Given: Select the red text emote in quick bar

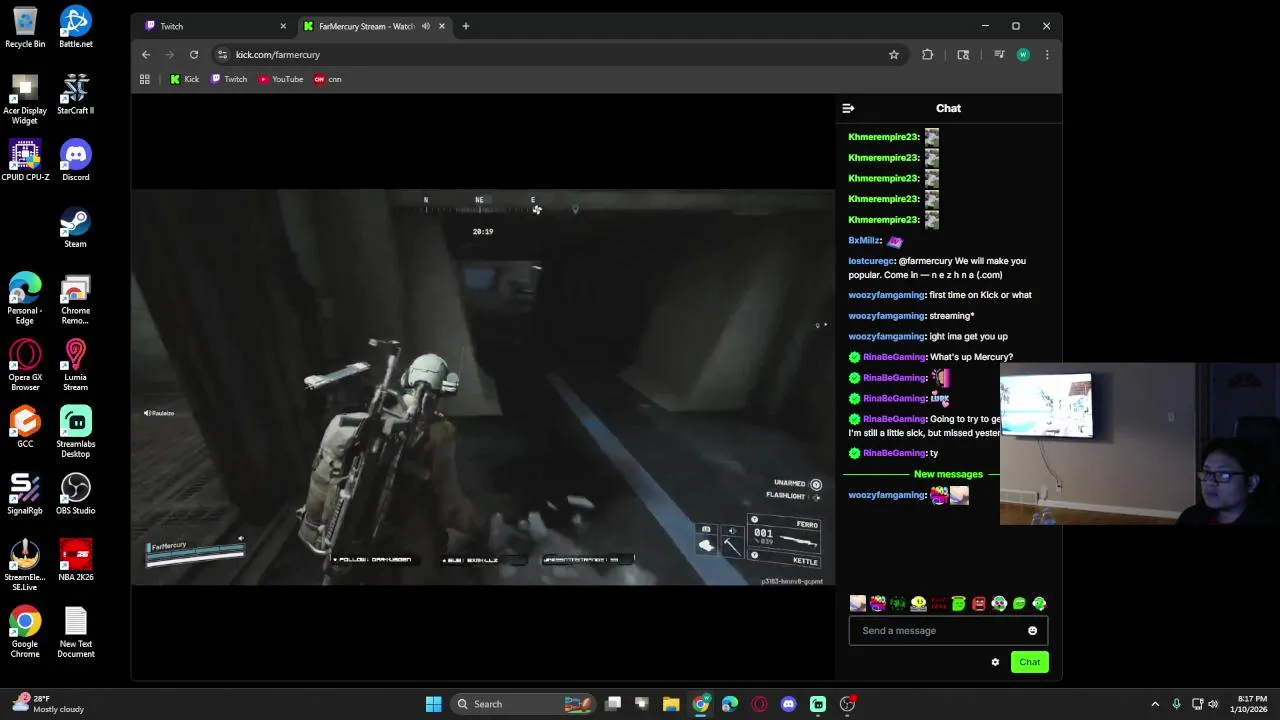Looking at the screenshot, I should click(938, 603).
